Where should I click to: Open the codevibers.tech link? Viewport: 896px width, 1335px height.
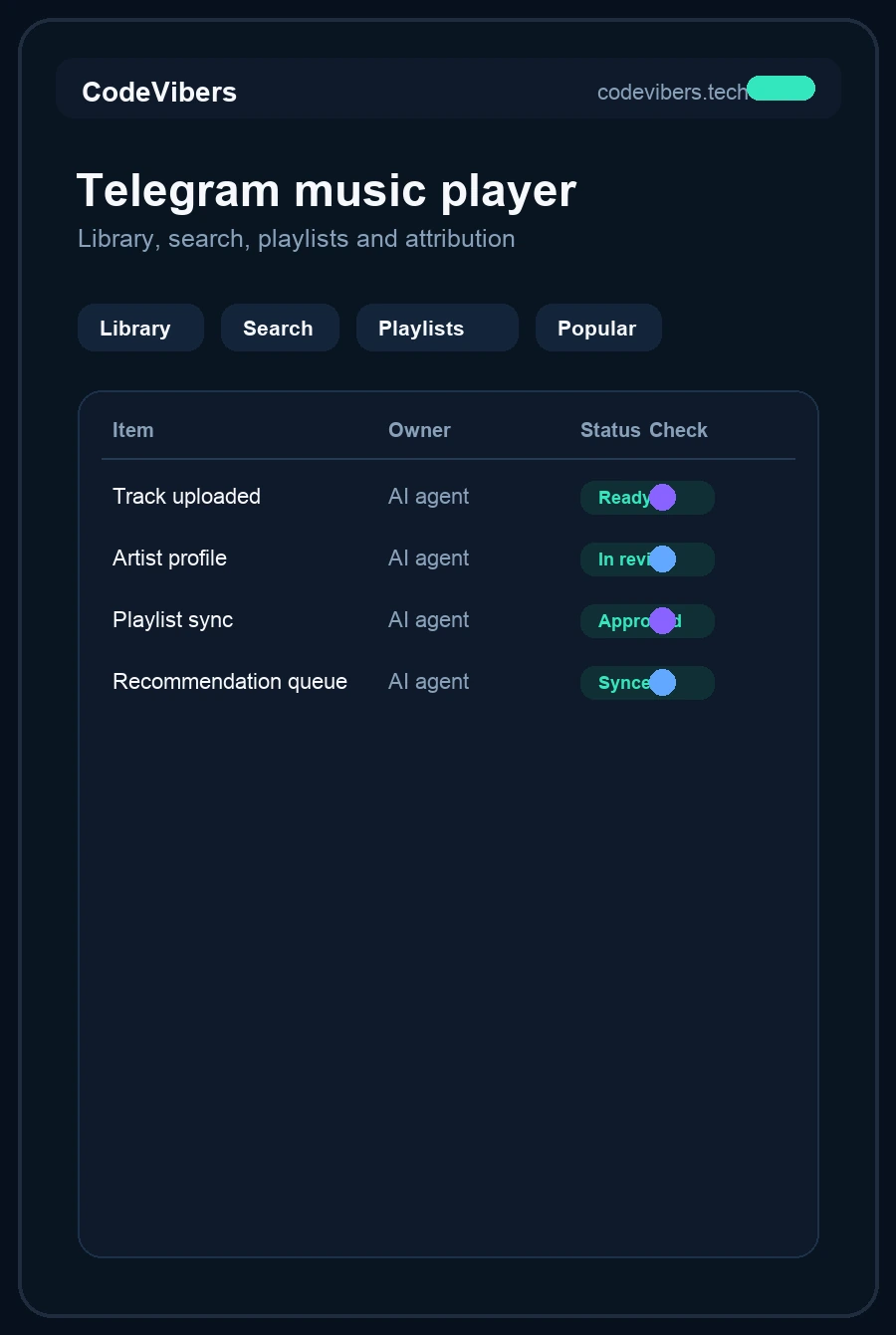(x=672, y=92)
